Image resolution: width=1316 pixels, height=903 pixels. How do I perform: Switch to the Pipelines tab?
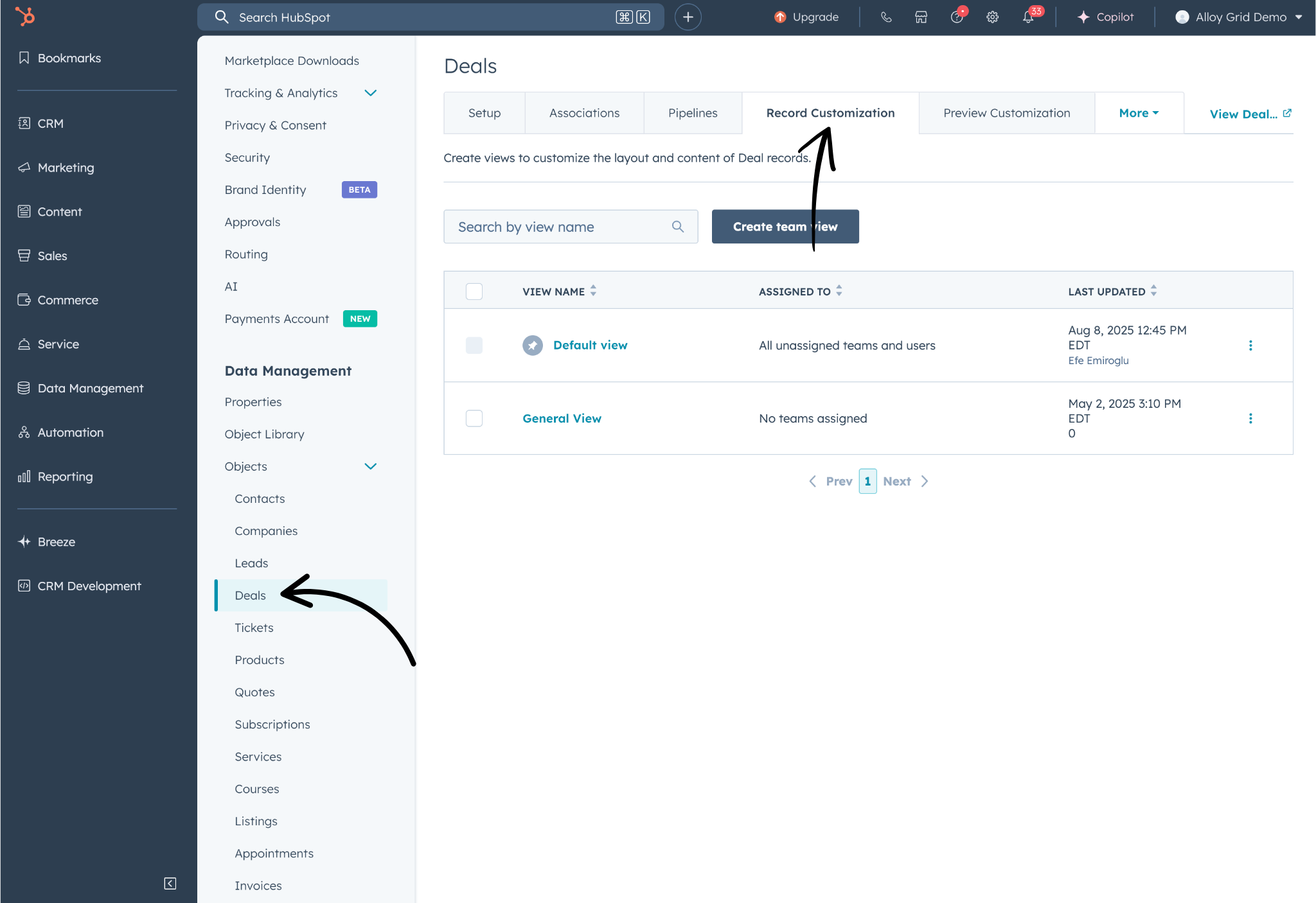692,113
